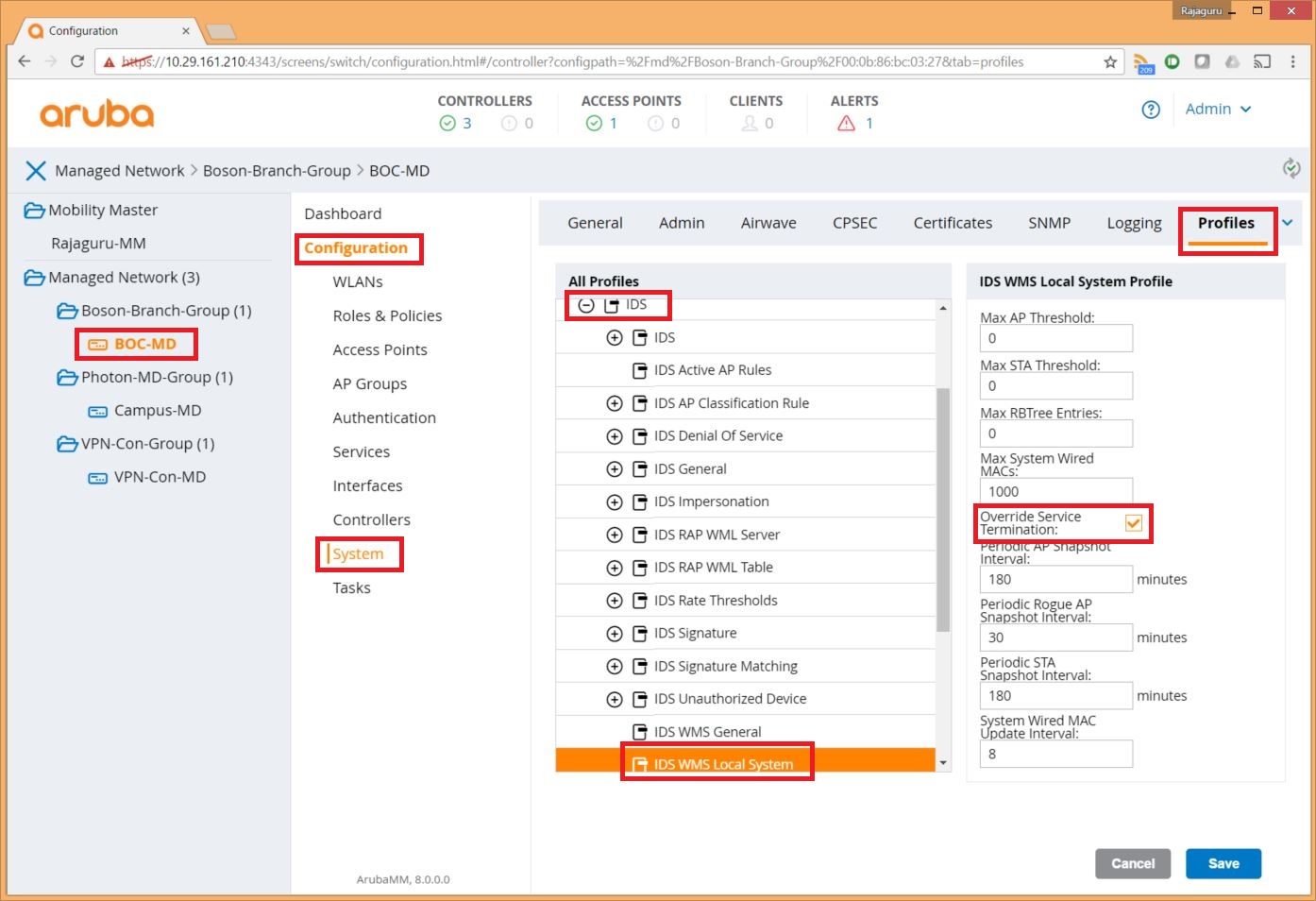Click the IDS WMS General profile icon
This screenshot has width=1316, height=901.
pos(640,732)
